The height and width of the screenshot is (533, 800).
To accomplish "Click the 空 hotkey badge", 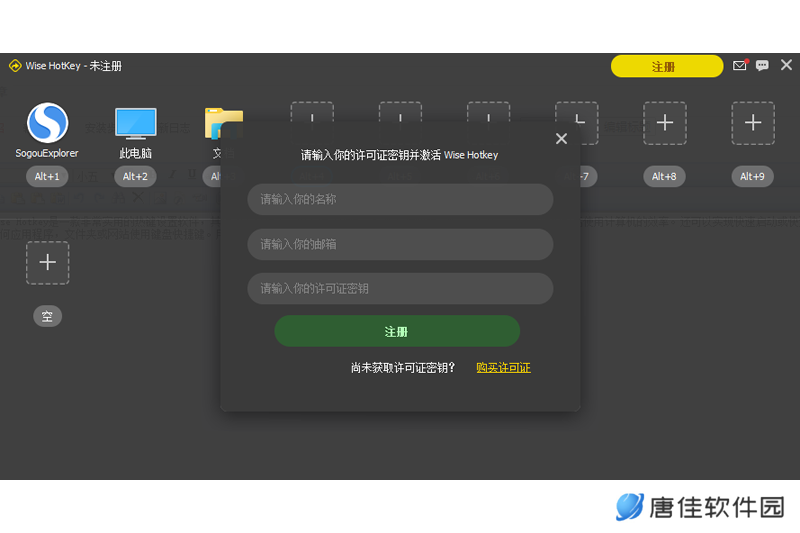I will click(x=47, y=316).
